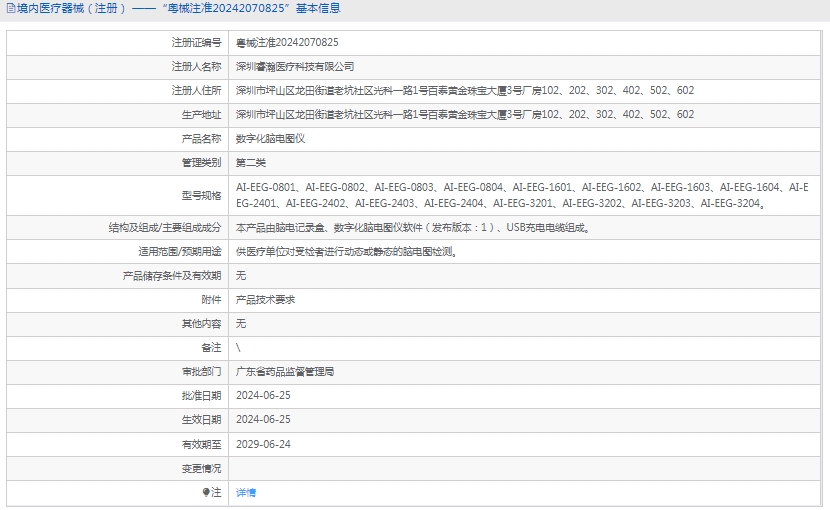Viewport: 830px width, 510px height.
Task: Click the 注册人住所 address value
Action: [x=464, y=91]
